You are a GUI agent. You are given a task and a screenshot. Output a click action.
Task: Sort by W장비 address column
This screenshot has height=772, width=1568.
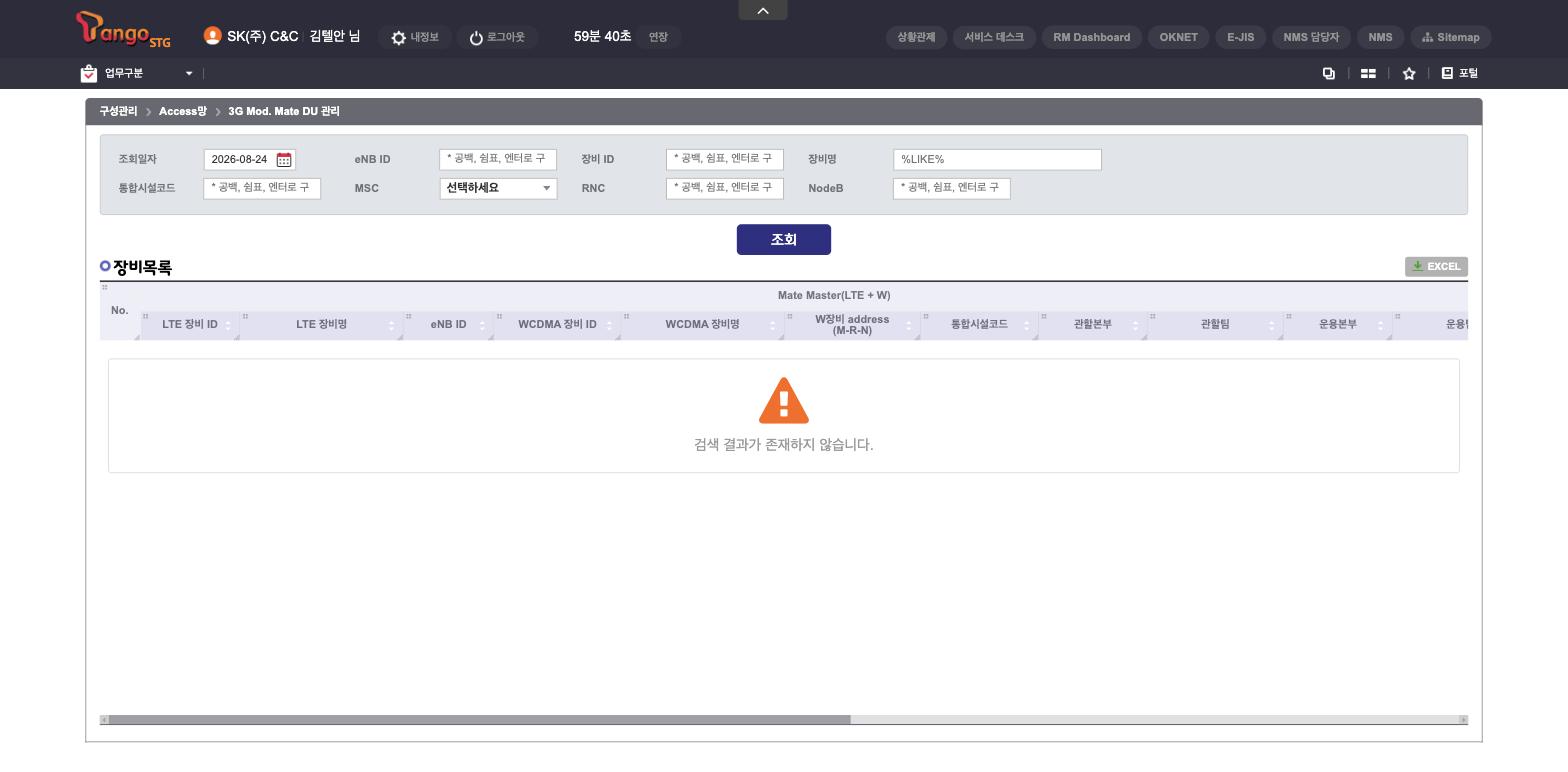tap(852, 325)
